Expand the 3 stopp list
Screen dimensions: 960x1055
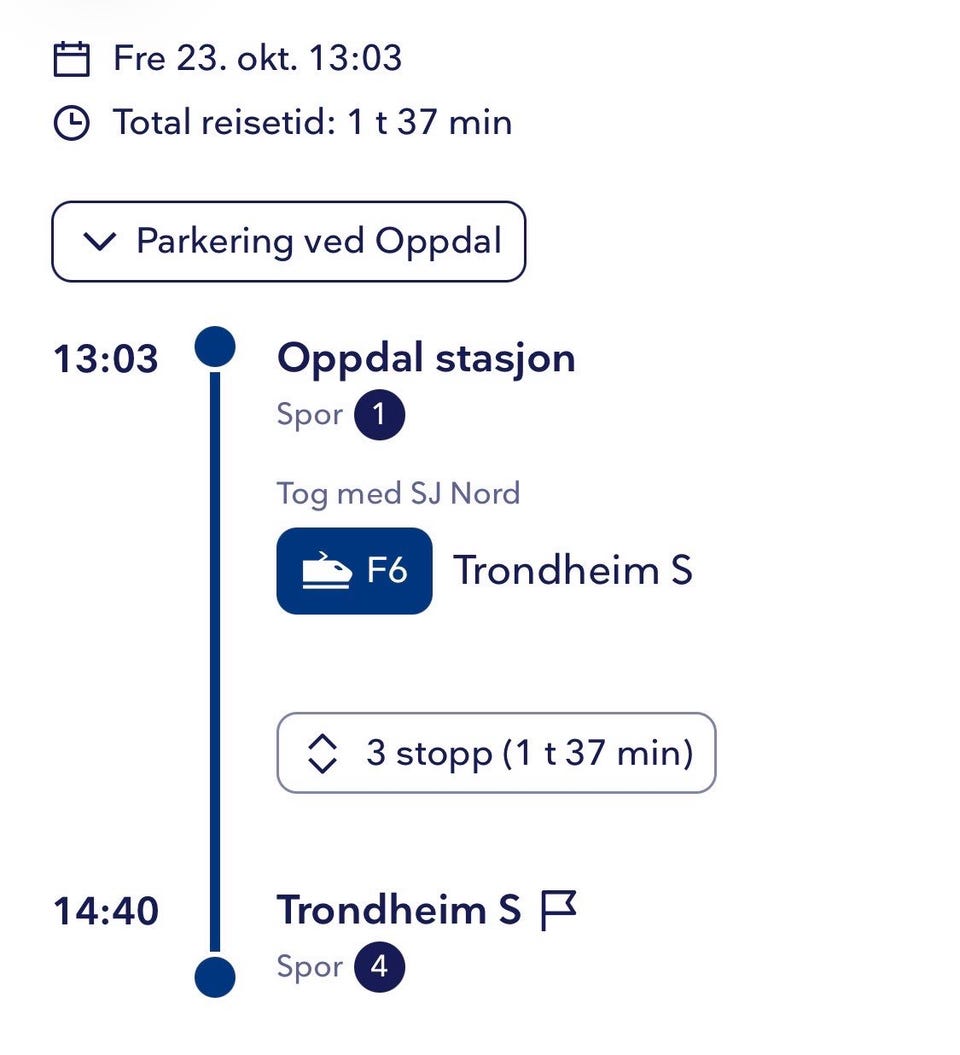496,753
